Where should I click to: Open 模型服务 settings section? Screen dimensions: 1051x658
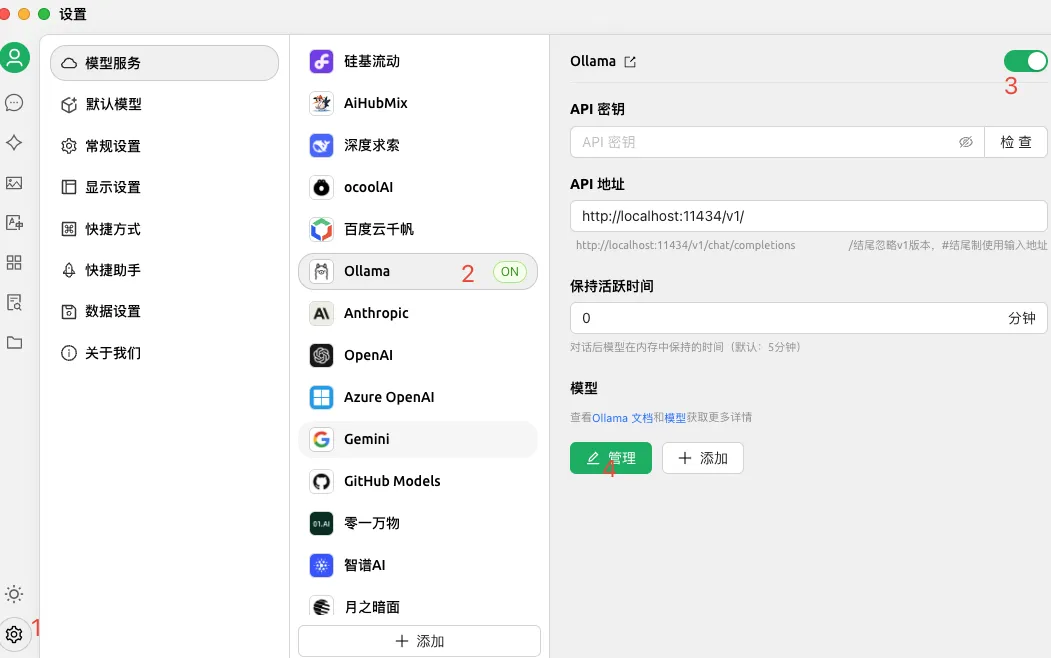[164, 63]
